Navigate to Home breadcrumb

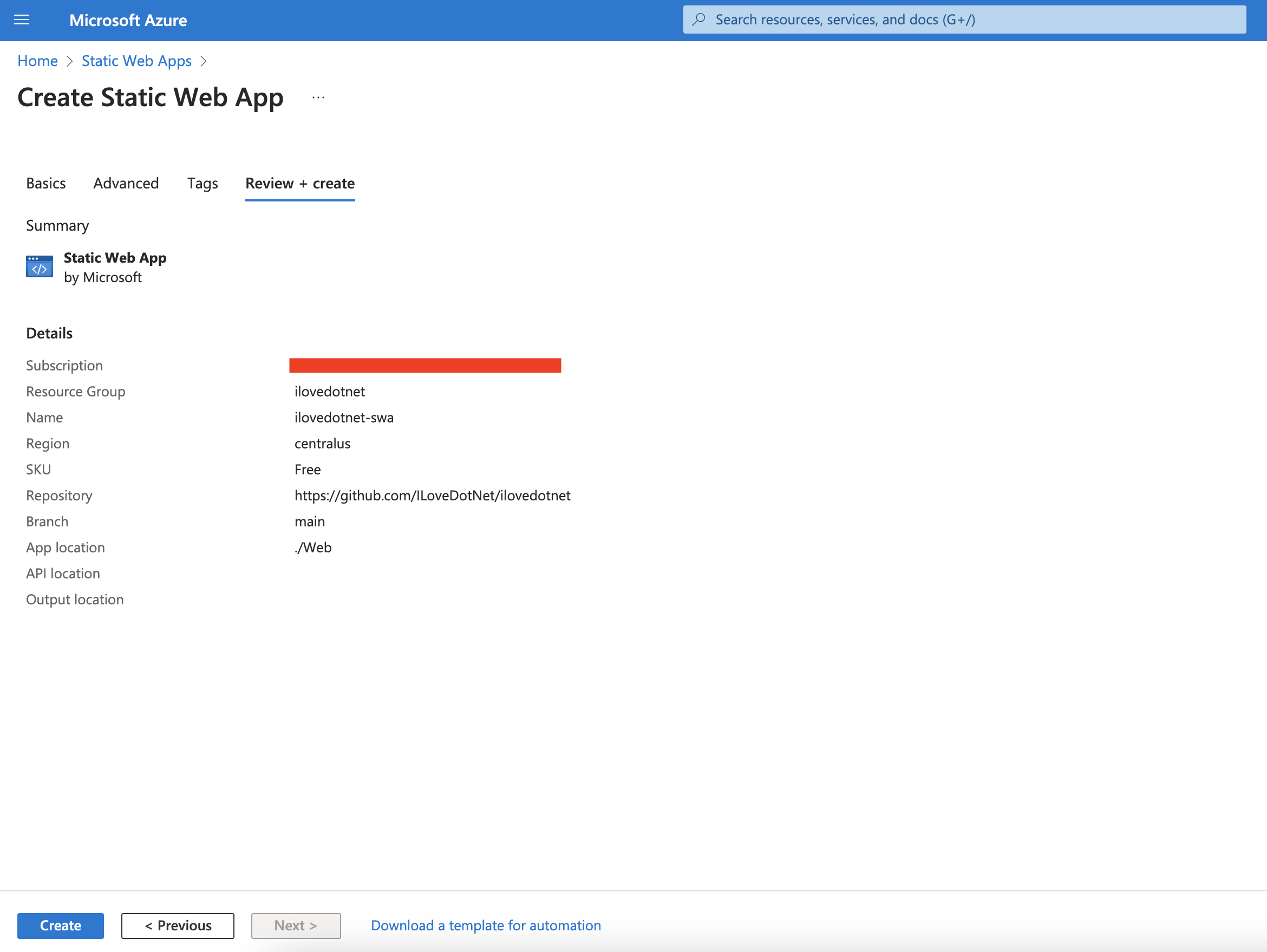coord(38,61)
